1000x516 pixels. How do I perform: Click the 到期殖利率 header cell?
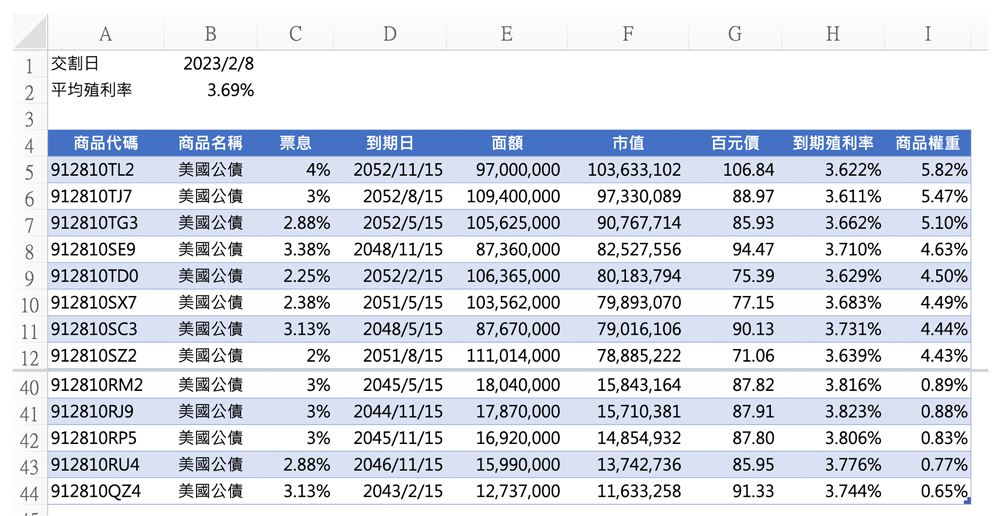coord(833,144)
